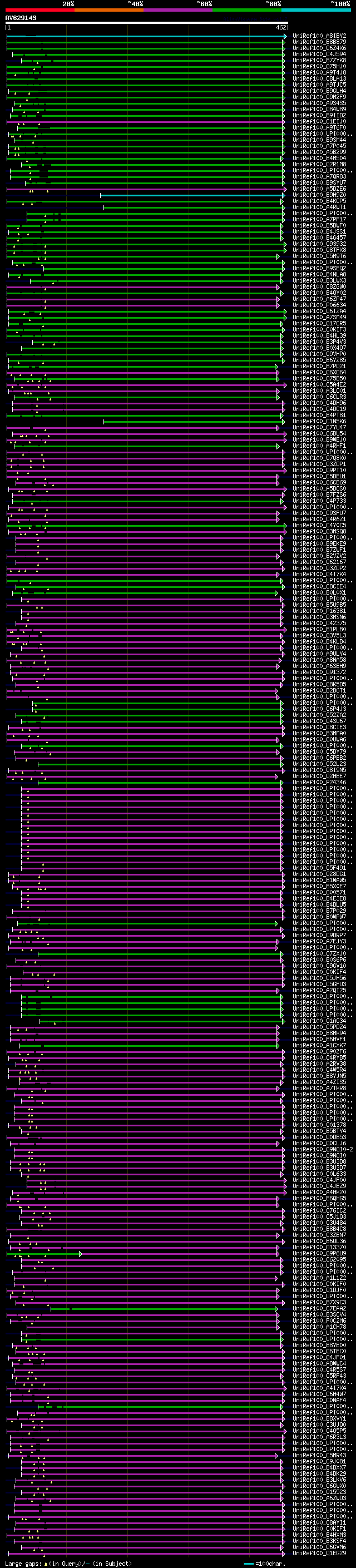356x1568 pixels.
Task: Select UniRef100_C5M9T6 hit
Action: coord(319,256)
